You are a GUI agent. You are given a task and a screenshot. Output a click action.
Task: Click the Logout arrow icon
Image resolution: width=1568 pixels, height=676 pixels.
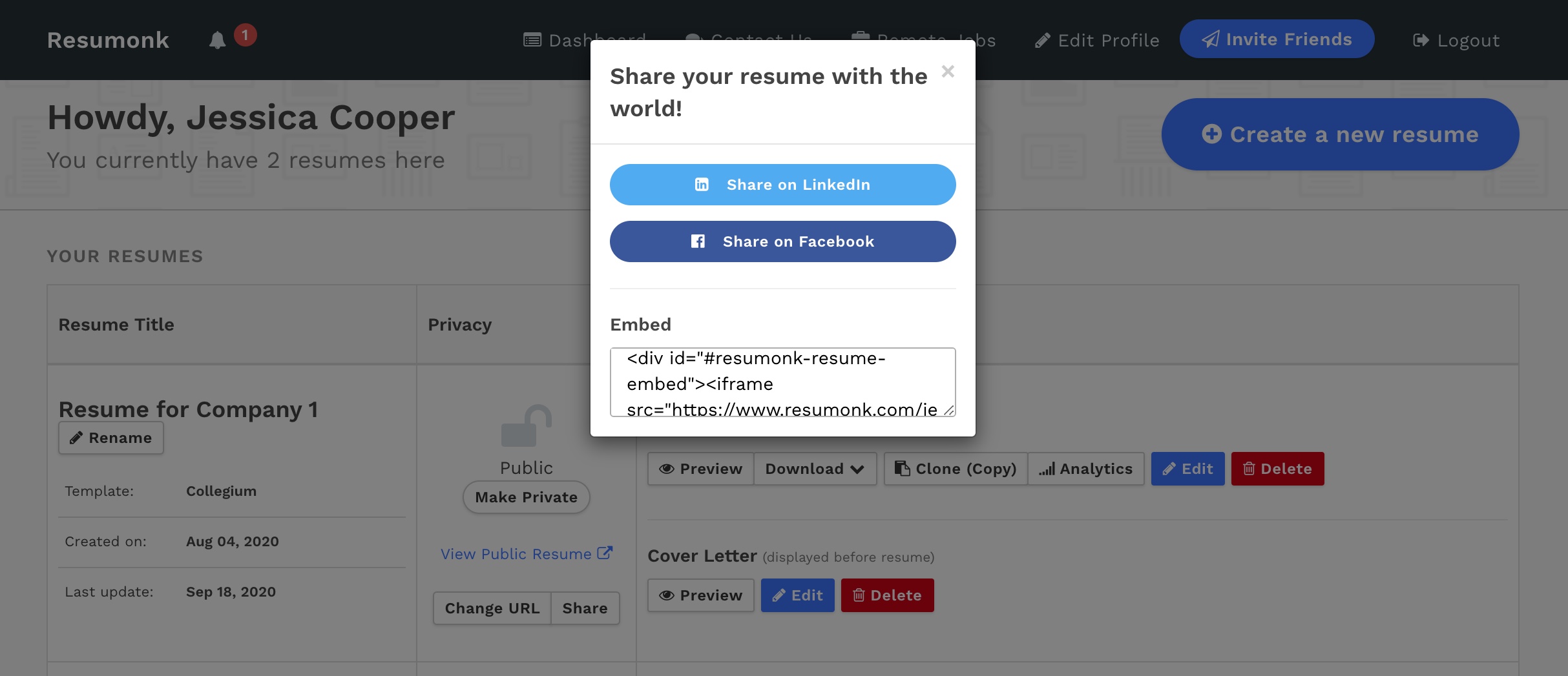1421,41
